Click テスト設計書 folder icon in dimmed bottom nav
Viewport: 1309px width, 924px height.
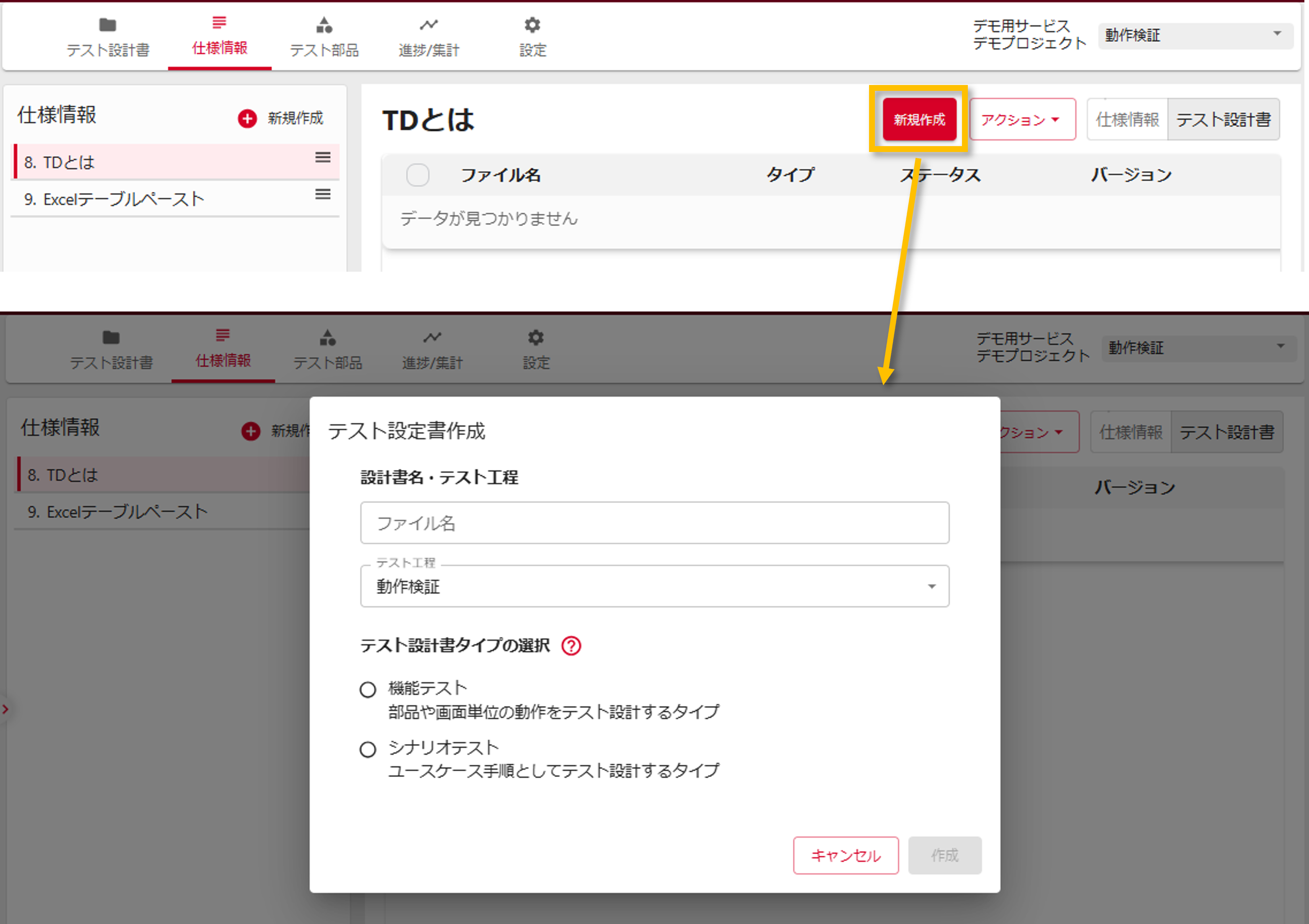click(x=111, y=337)
